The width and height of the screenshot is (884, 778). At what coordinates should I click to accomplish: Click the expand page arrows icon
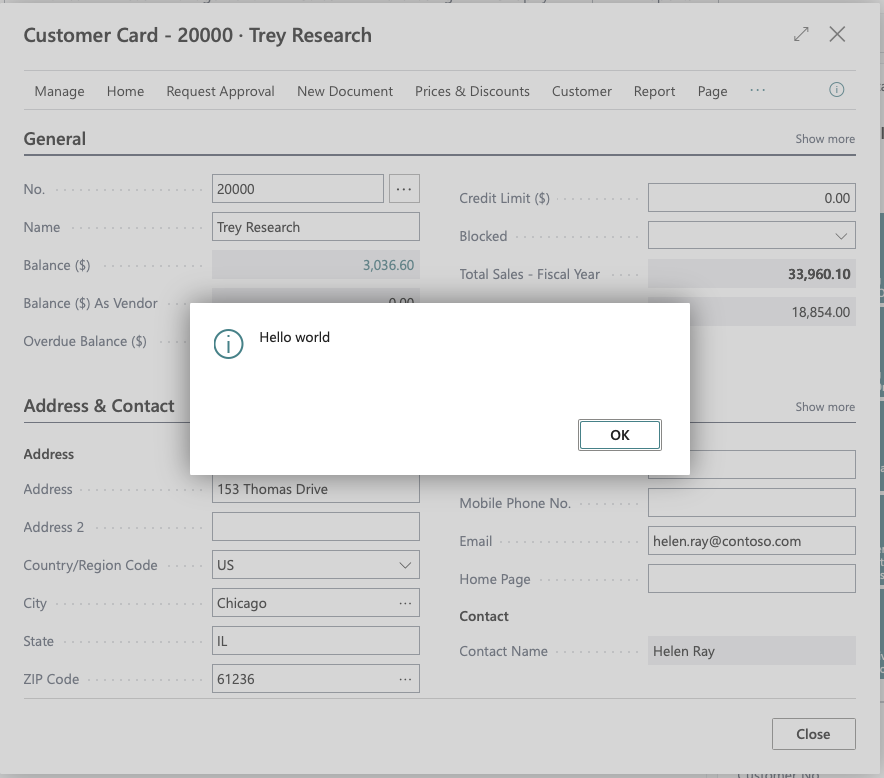tap(801, 35)
